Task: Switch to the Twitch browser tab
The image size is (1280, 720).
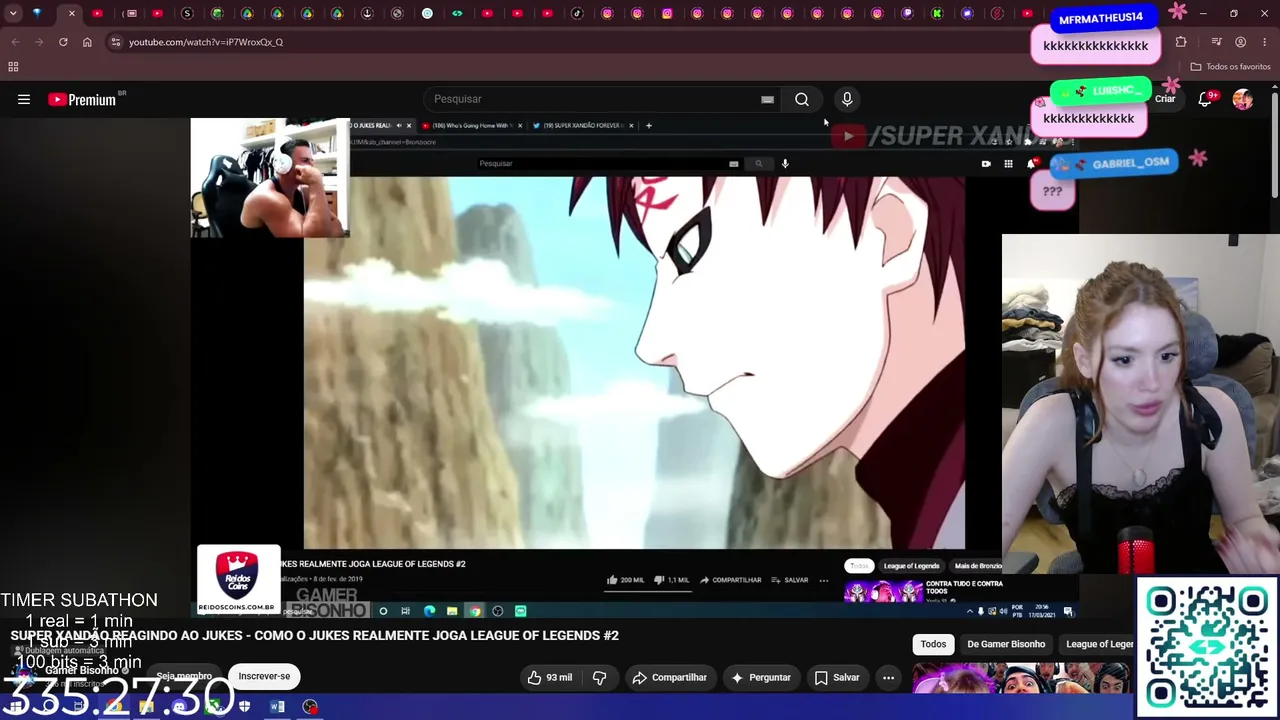Action: (907, 13)
